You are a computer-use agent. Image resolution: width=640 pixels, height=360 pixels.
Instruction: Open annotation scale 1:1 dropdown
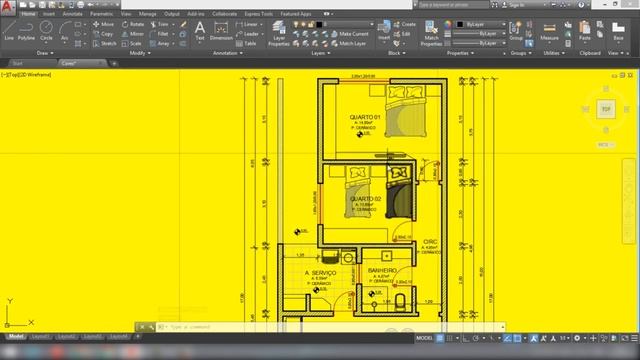[564, 338]
